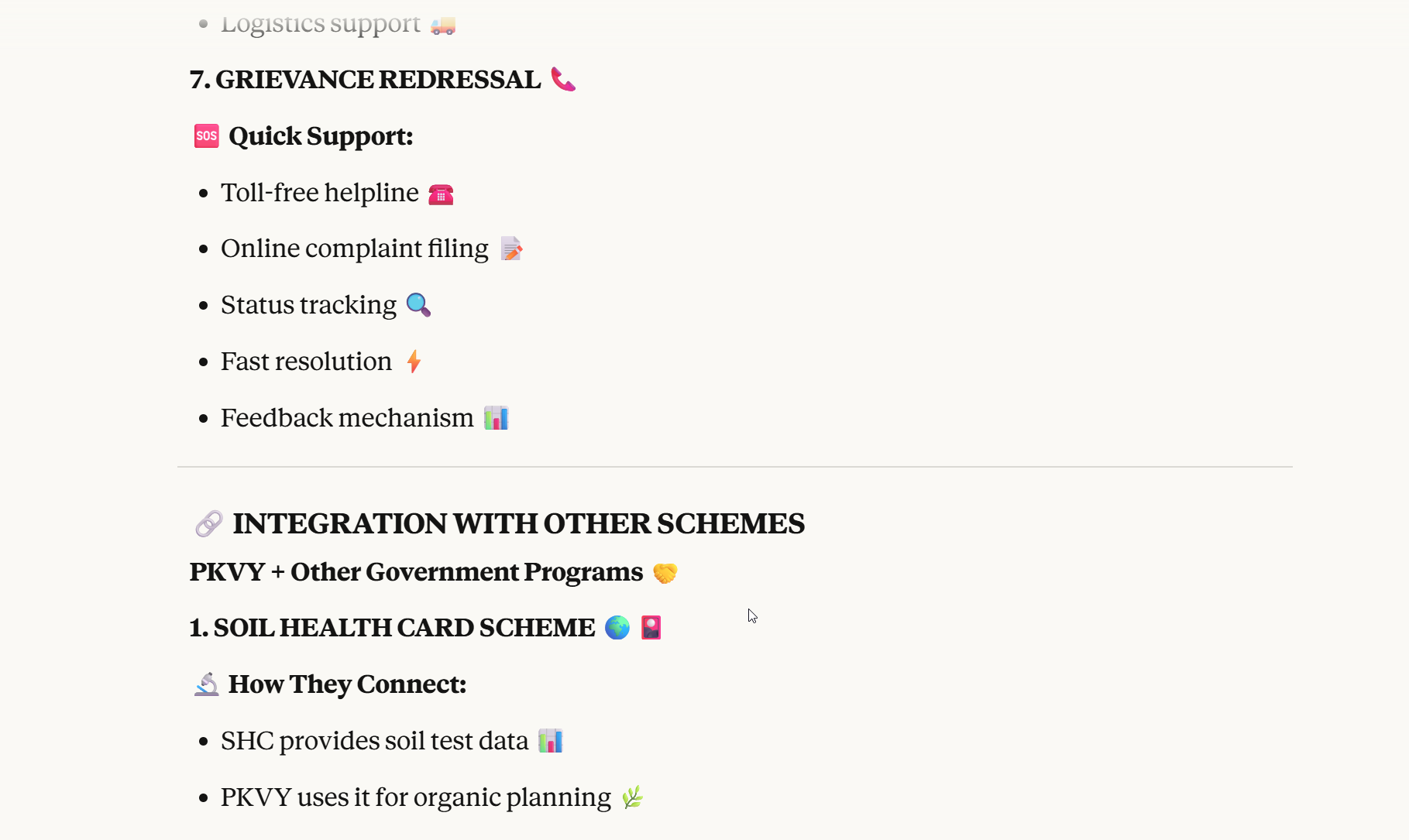Click the Quick Support subheading text
1409x840 pixels.
pyautogui.click(x=321, y=136)
